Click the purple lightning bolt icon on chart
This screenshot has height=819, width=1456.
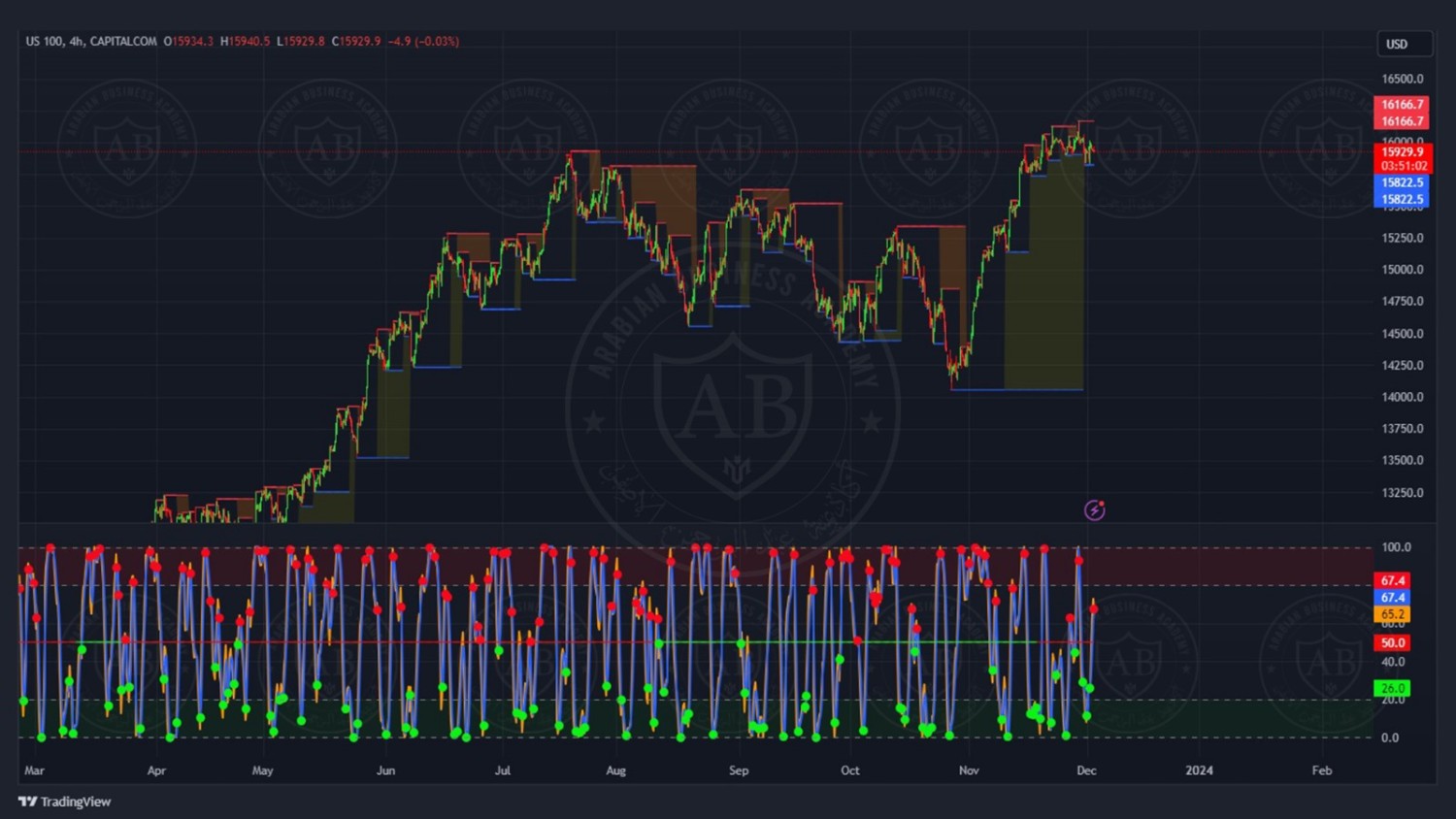(x=1094, y=509)
